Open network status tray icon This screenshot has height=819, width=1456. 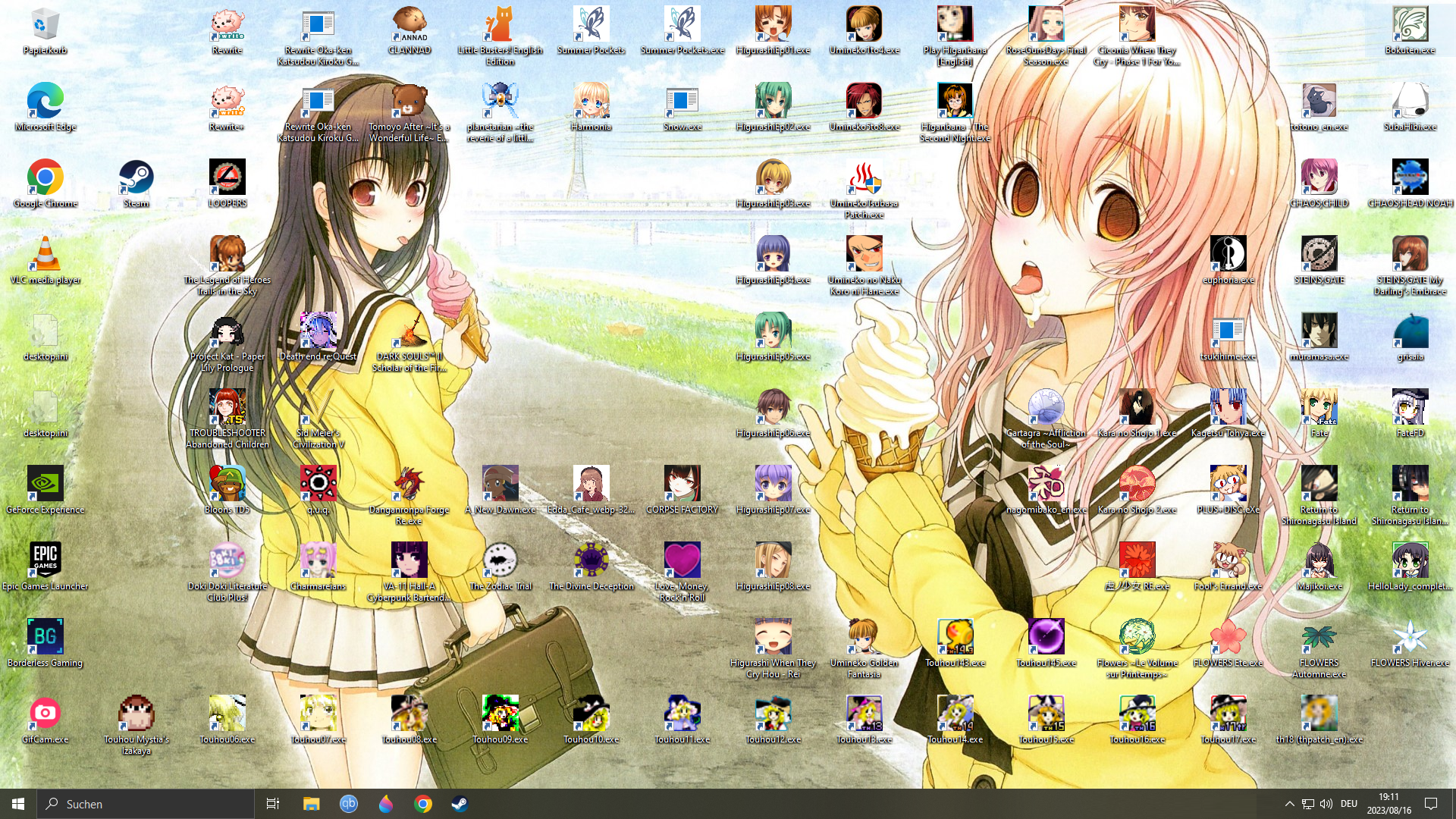point(1308,804)
